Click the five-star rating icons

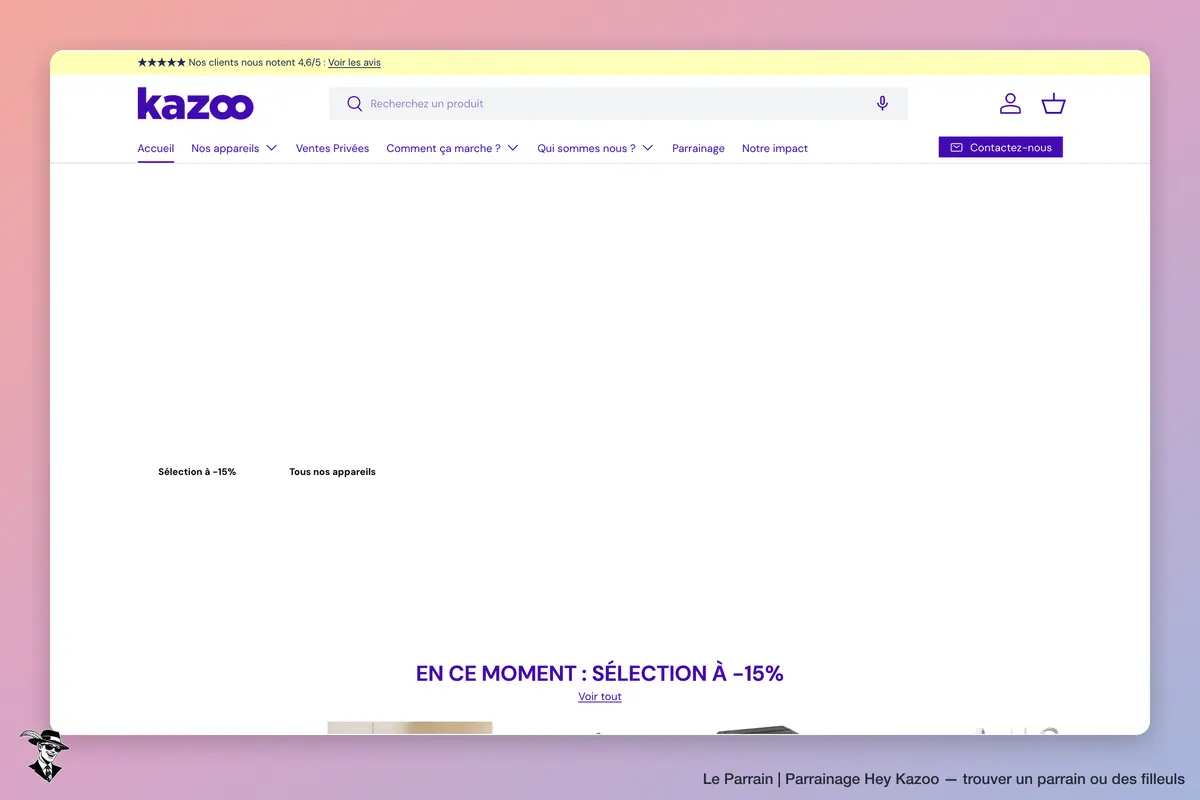[161, 62]
